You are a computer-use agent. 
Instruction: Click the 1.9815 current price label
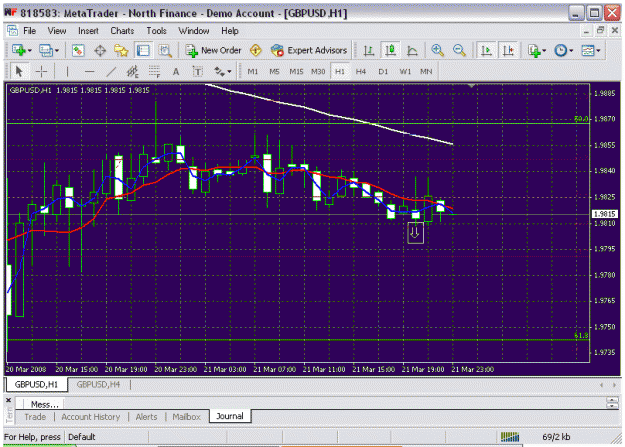(605, 214)
